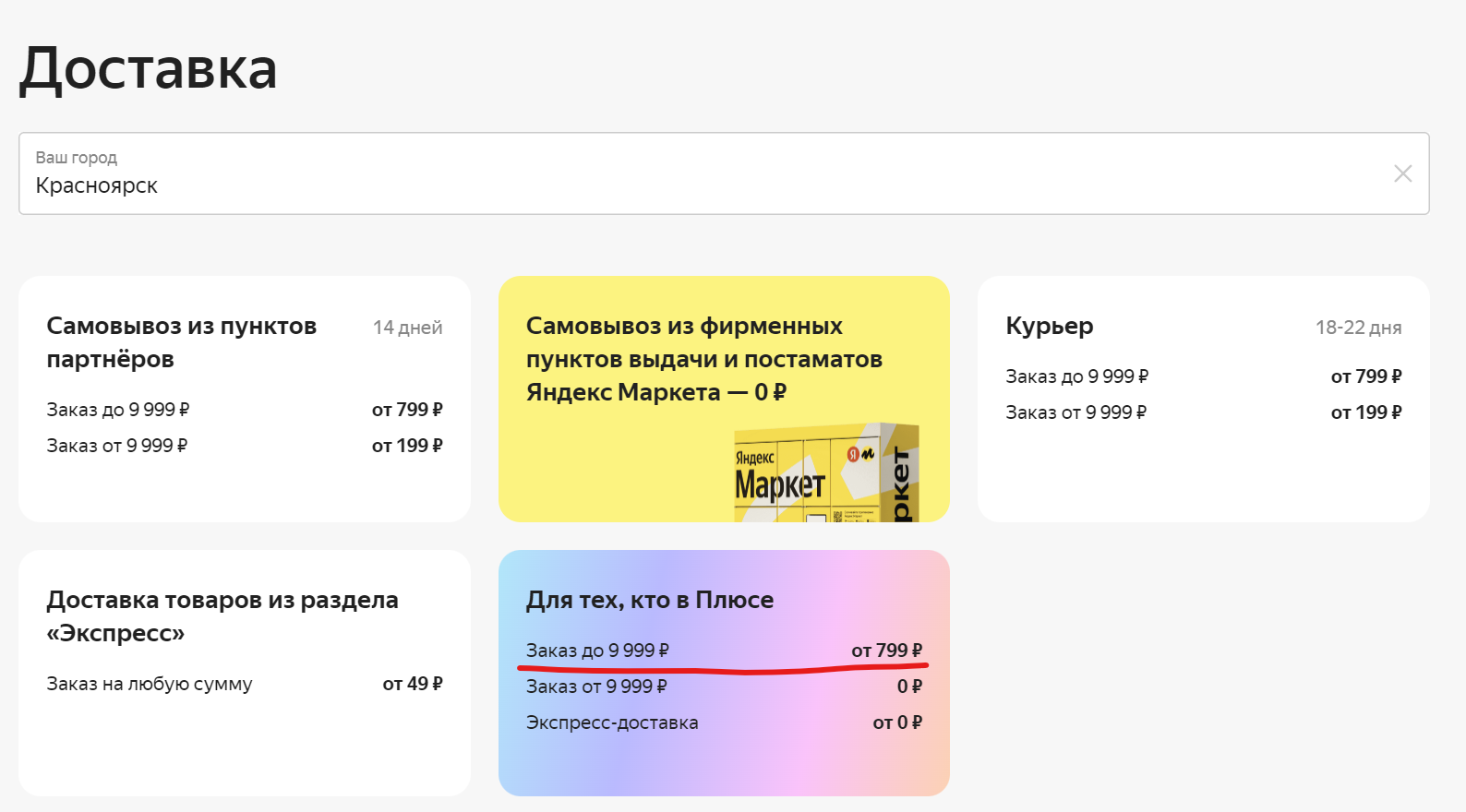Click 'Заказ от 9 999 ₽' in partner pickup card
The image size is (1466, 812).
[117, 446]
